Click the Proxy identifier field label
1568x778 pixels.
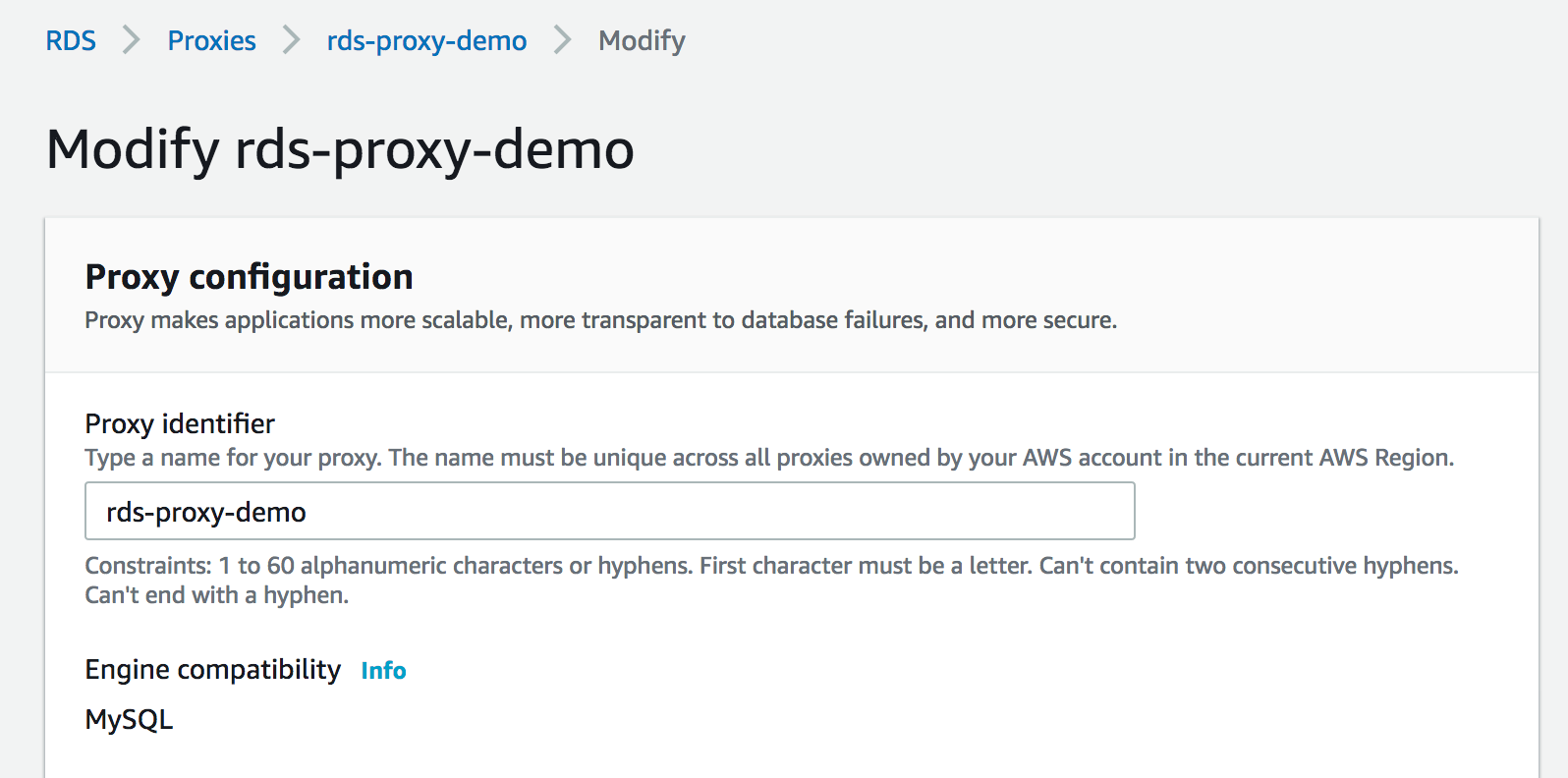click(180, 423)
